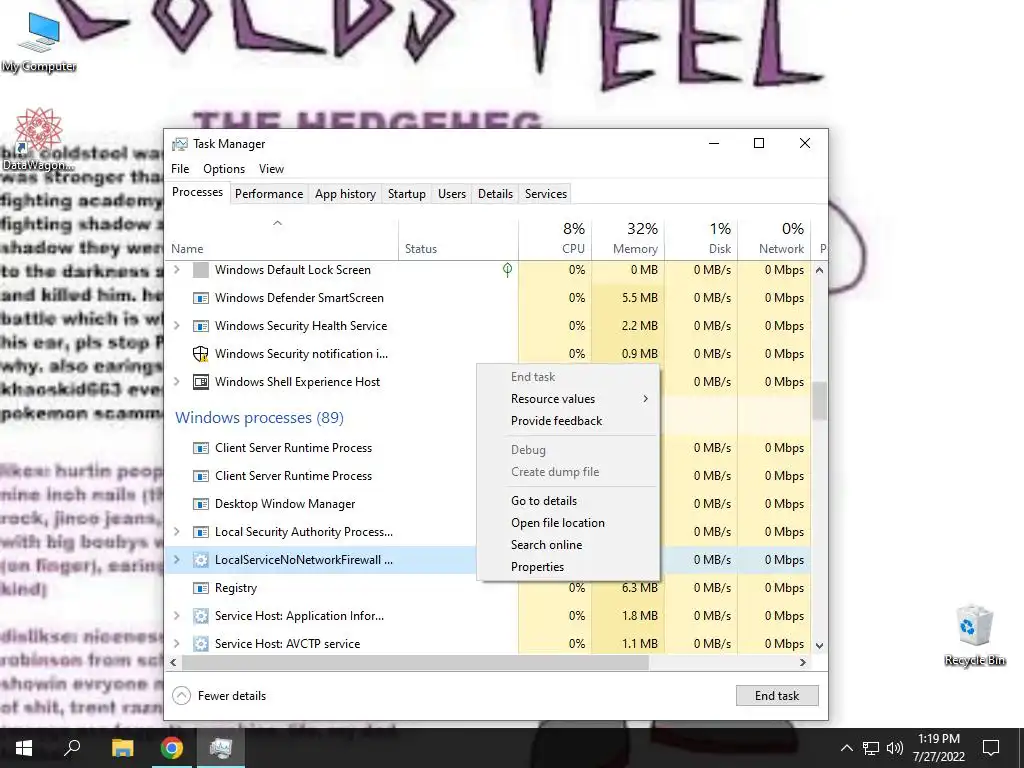Open My Computer desktop icon

[39, 40]
